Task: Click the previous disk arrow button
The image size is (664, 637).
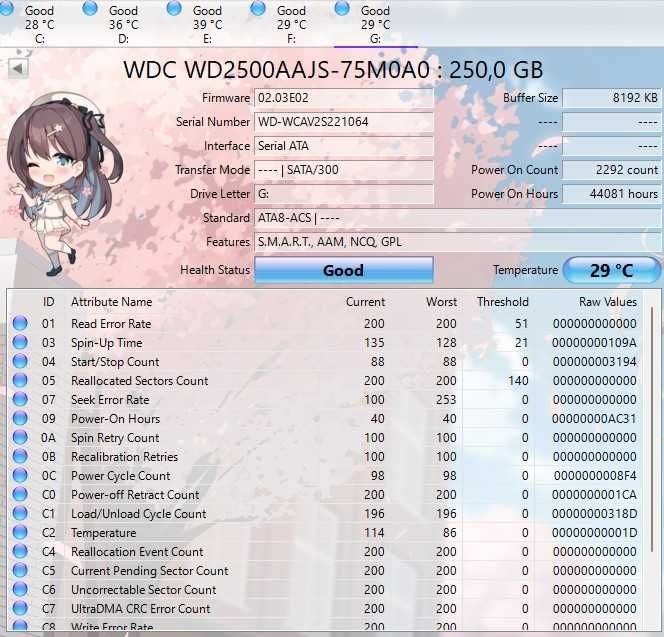Action: click(x=18, y=68)
